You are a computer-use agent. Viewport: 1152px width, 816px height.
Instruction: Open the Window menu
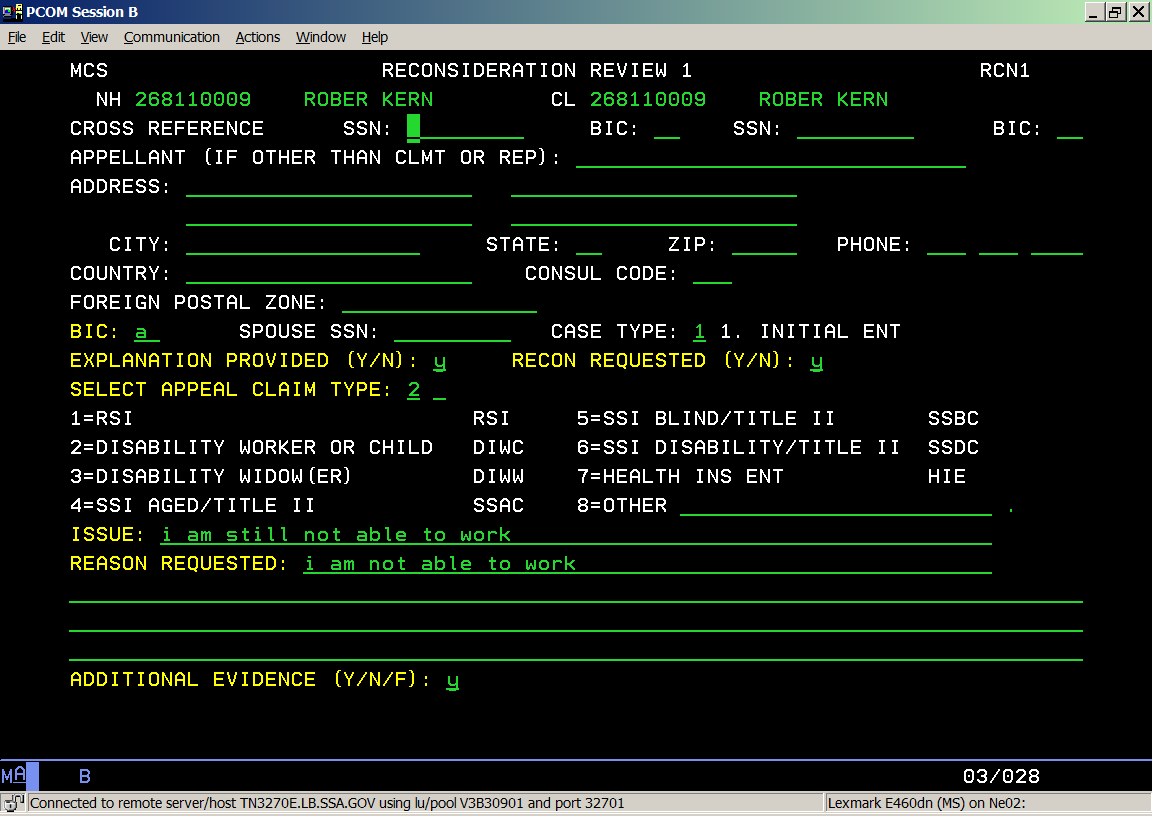coord(320,37)
